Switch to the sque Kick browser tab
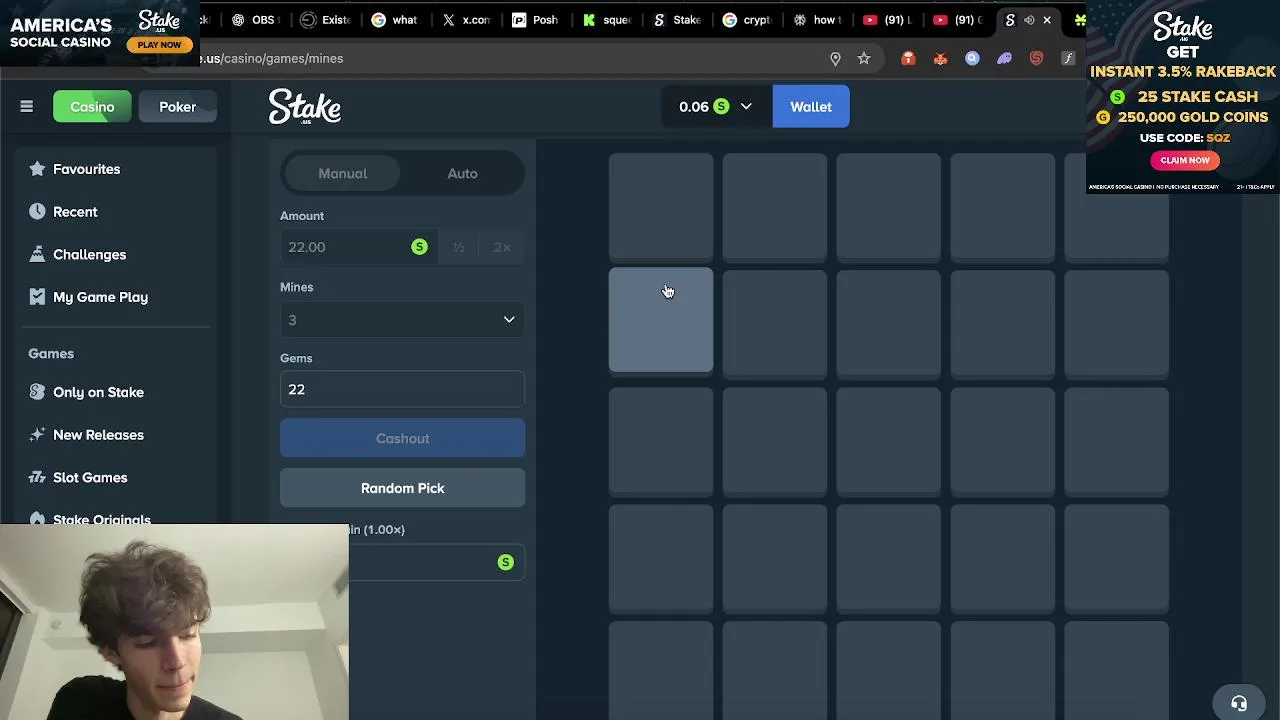Viewport: 1280px width, 720px height. pyautogui.click(x=607, y=20)
